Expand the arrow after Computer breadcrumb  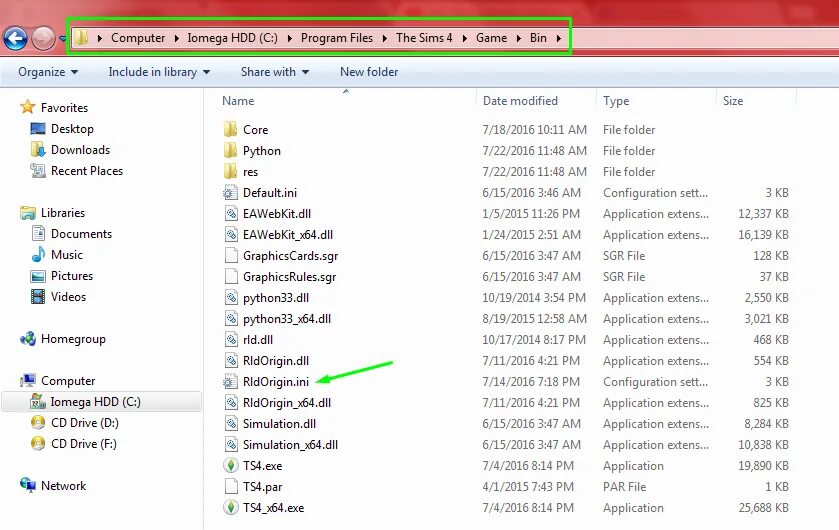(x=176, y=38)
